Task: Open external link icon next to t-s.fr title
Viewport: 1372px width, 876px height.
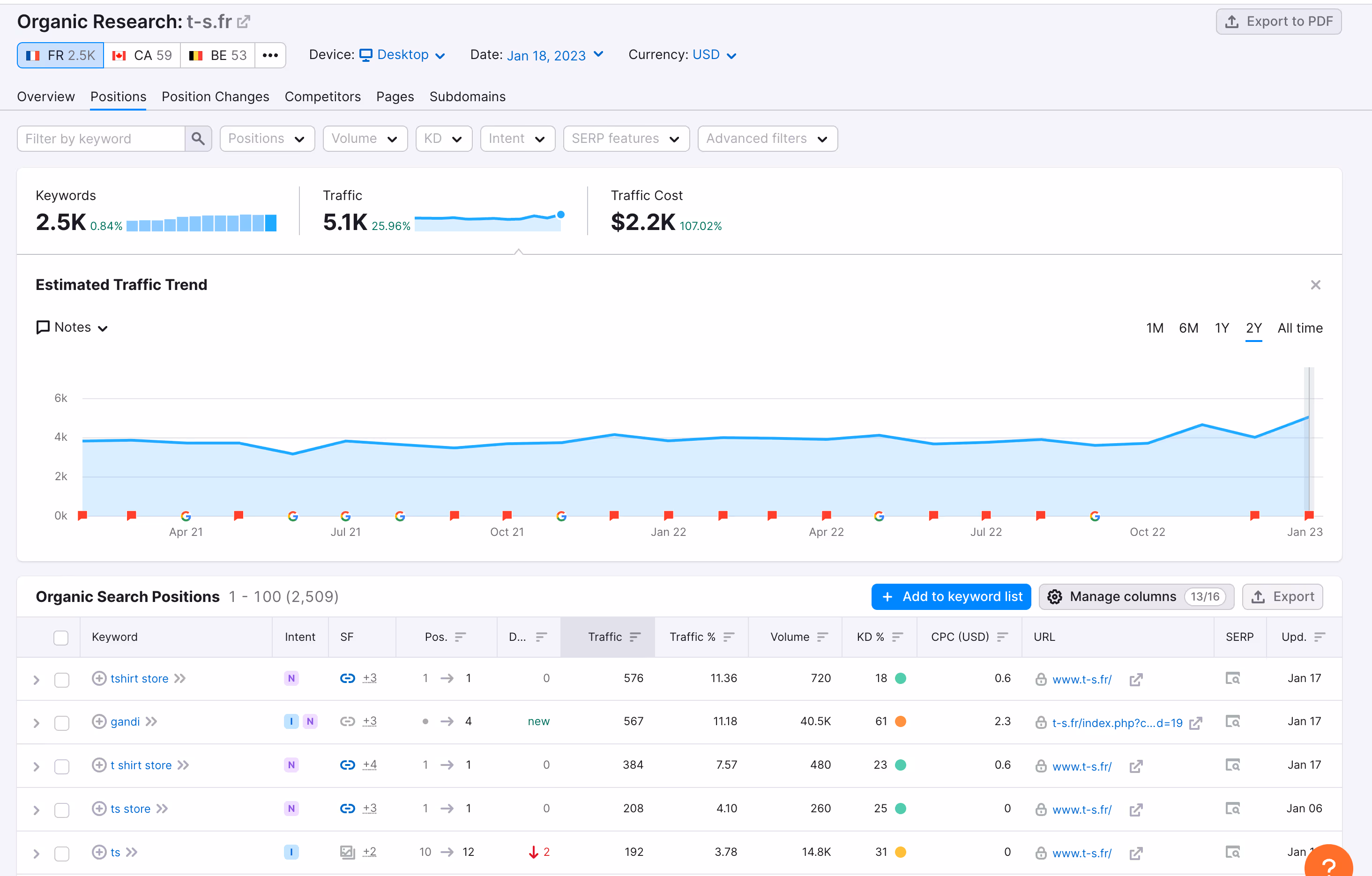Action: click(244, 22)
